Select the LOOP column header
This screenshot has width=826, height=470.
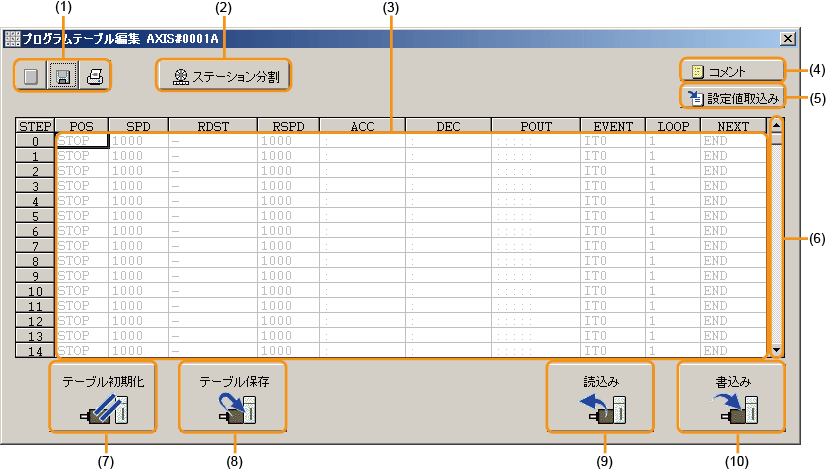[673, 126]
